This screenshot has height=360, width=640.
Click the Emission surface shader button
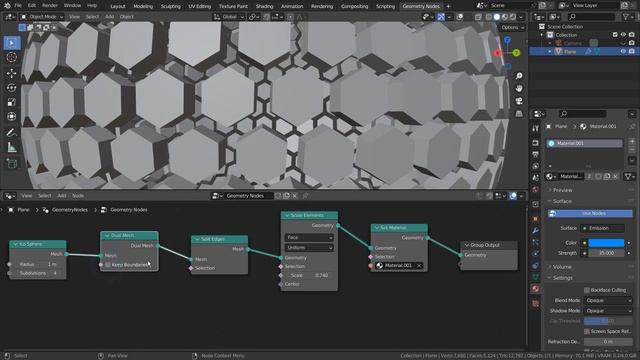603,228
